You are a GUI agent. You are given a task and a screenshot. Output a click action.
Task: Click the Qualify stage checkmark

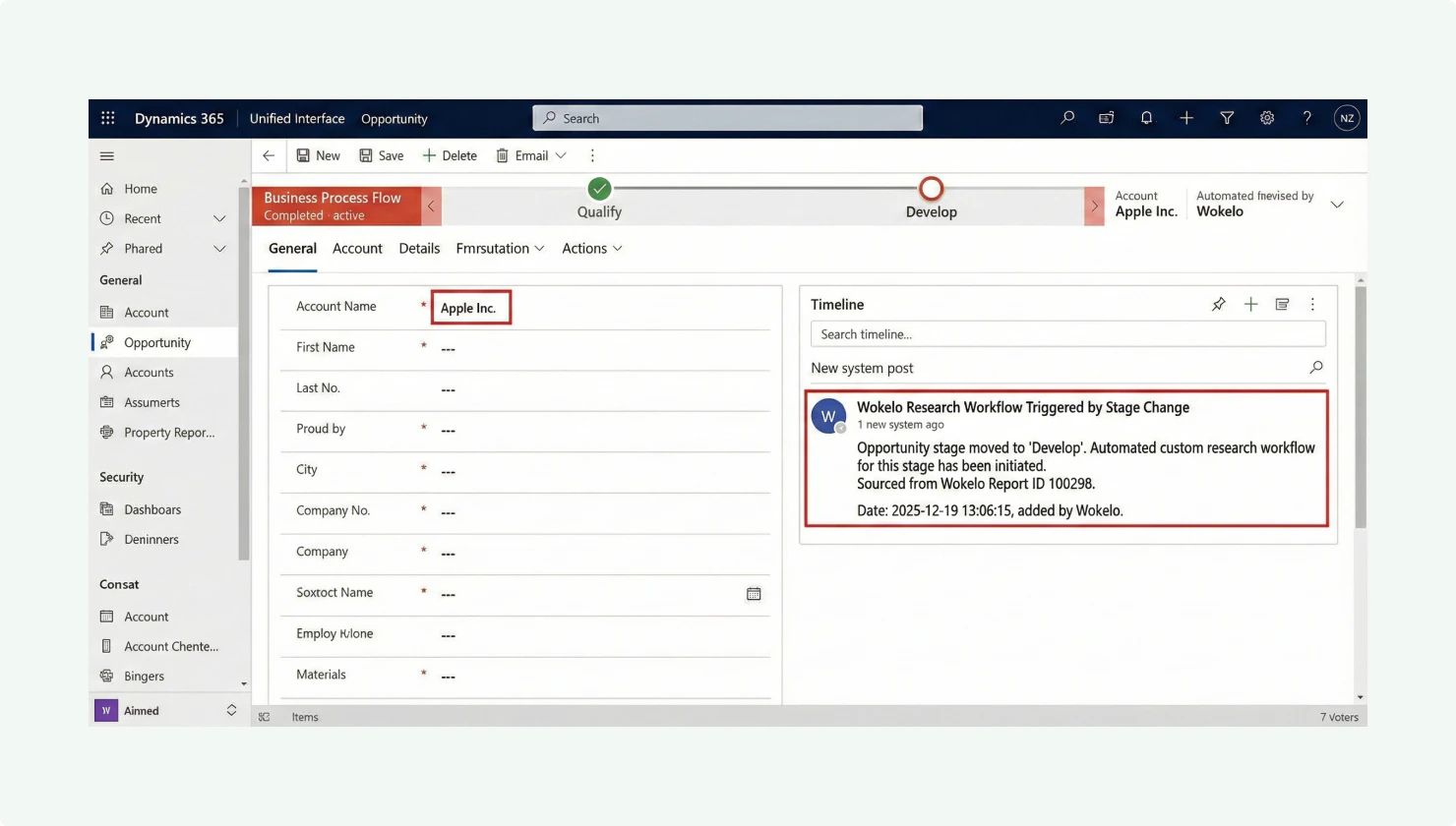(599, 188)
